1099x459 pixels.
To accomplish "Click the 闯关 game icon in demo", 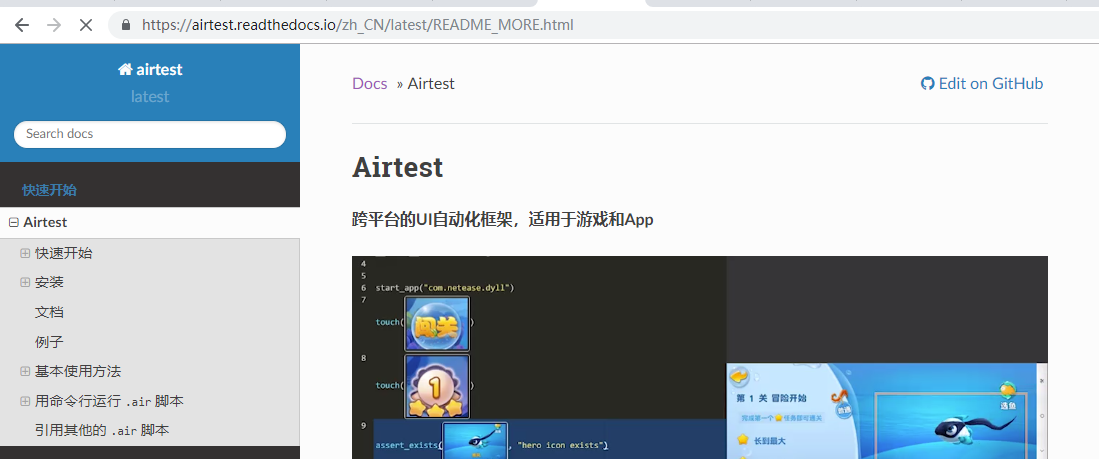I will pyautogui.click(x=437, y=323).
